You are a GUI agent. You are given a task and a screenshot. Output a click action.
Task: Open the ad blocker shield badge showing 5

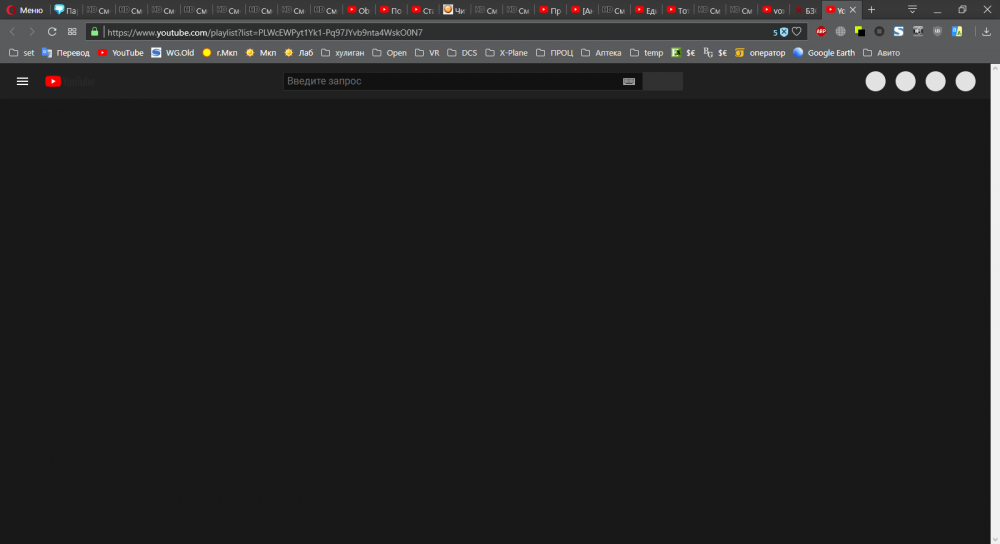click(x=781, y=32)
